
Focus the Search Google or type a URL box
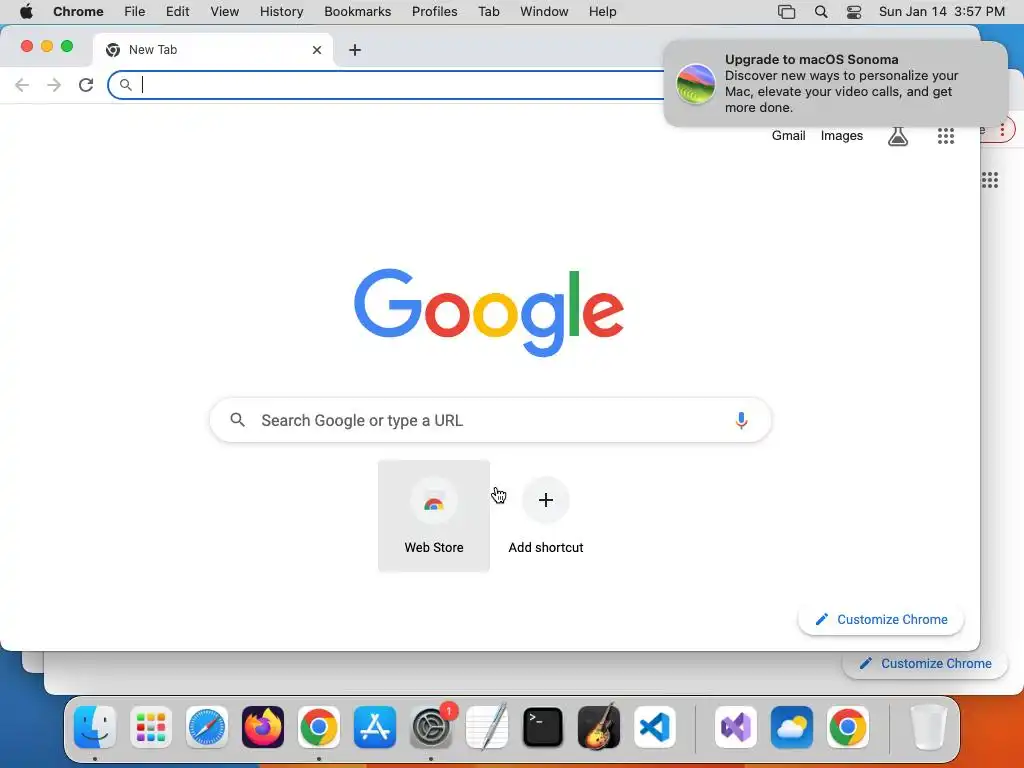pyautogui.click(x=490, y=420)
